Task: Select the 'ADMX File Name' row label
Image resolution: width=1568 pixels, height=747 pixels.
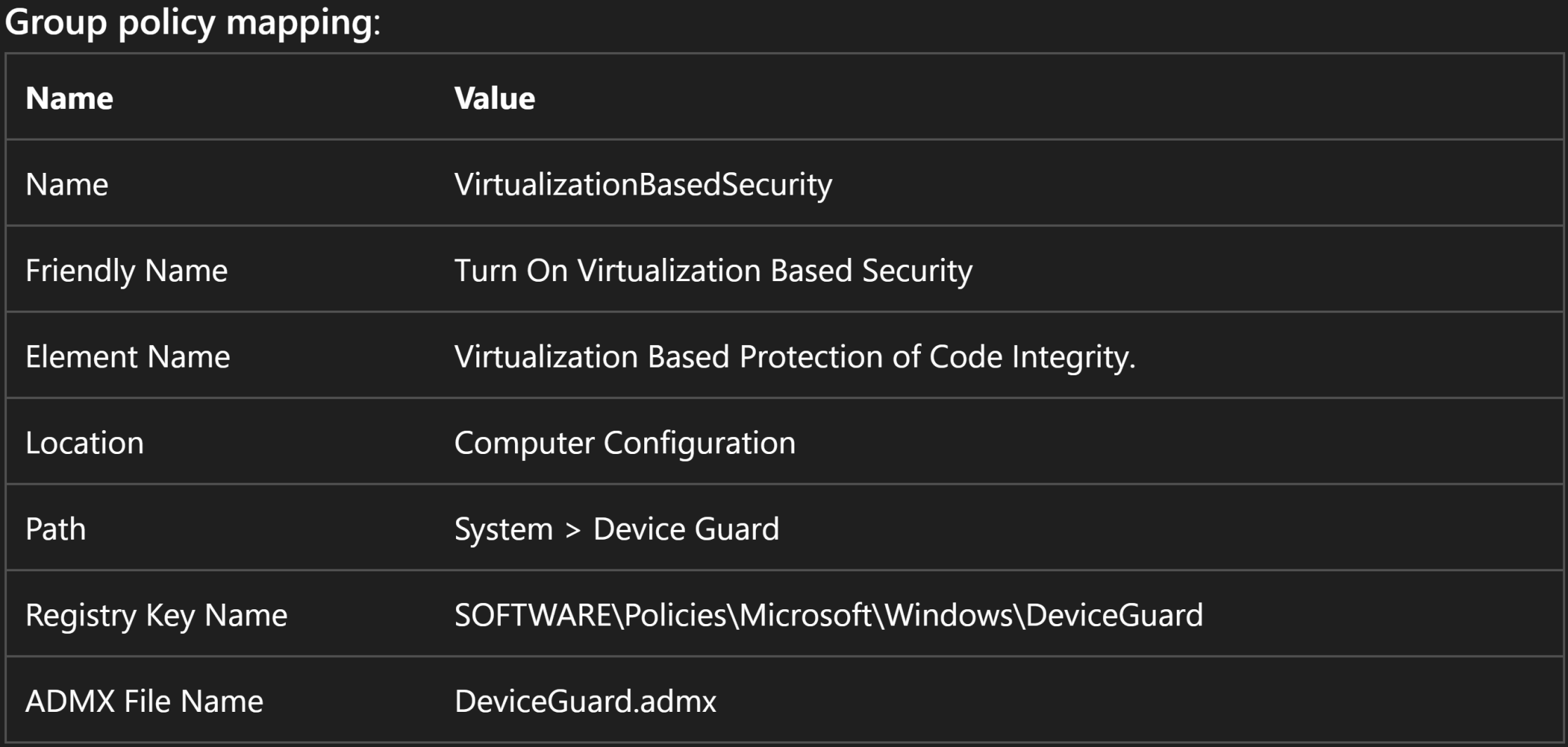Action: pos(144,701)
